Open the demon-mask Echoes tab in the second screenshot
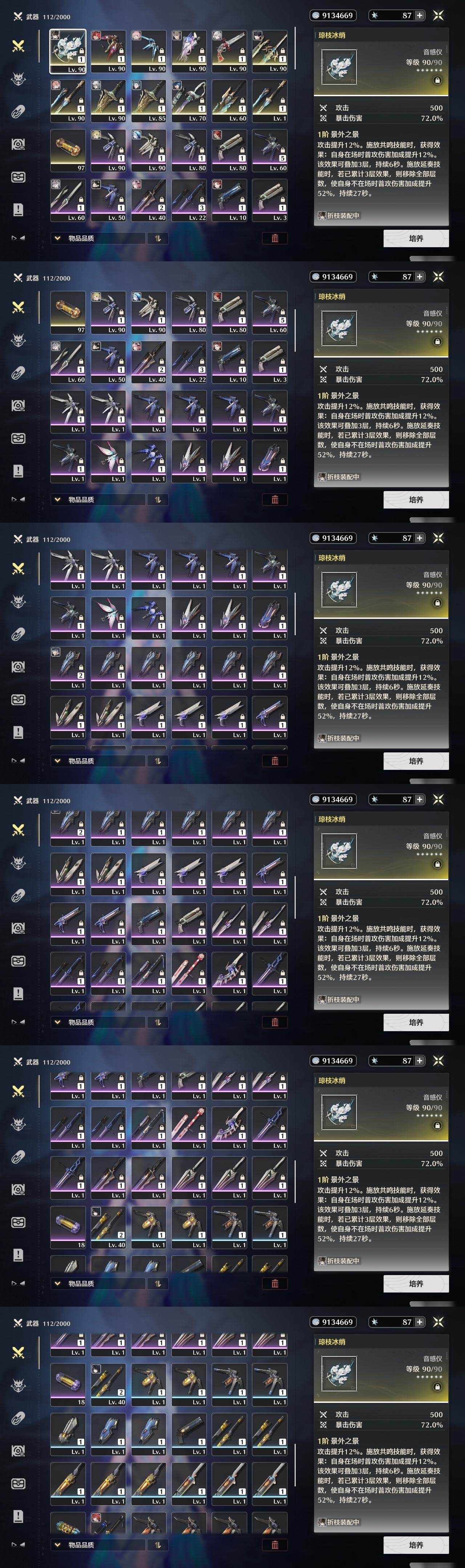This screenshot has height=1568, width=465. pyautogui.click(x=18, y=340)
